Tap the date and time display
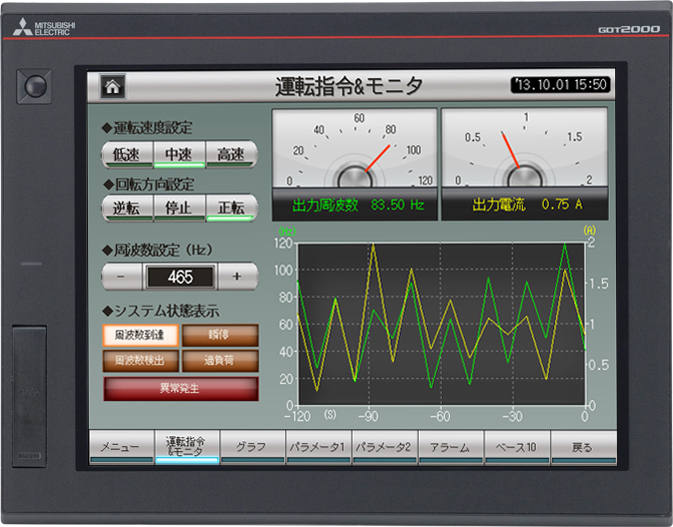Image resolution: width=673 pixels, height=527 pixels. click(560, 86)
